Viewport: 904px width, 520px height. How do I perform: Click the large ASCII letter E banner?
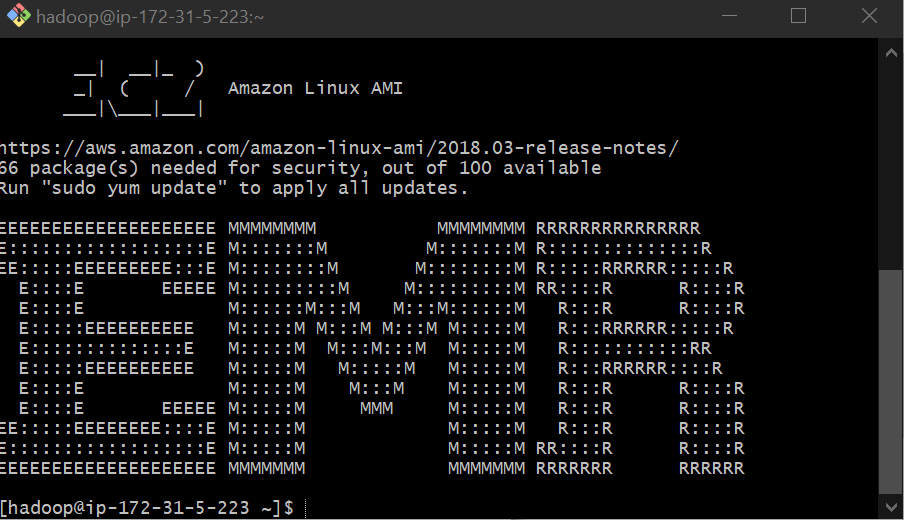tap(108, 348)
